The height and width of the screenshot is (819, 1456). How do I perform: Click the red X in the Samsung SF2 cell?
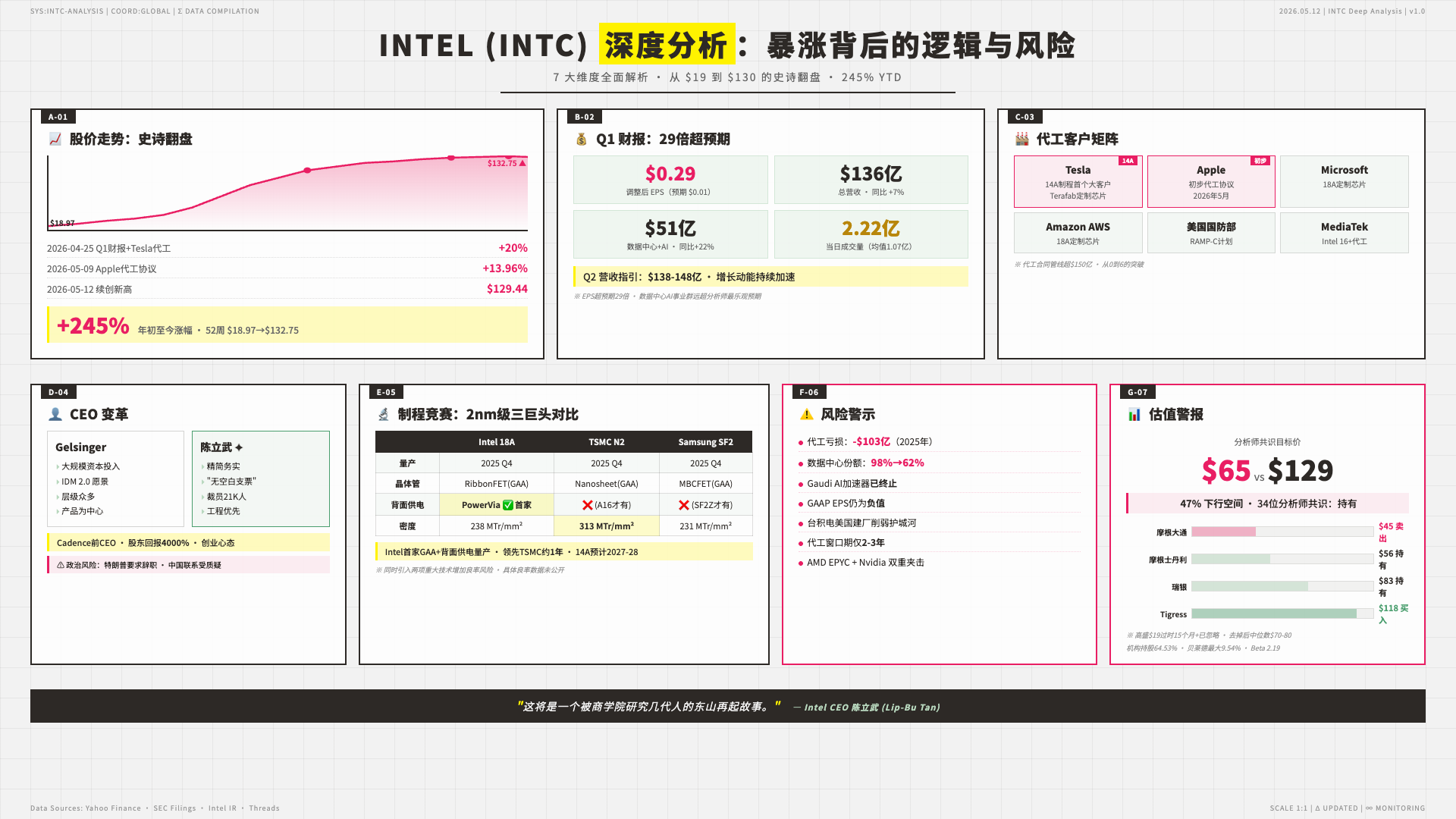pyautogui.click(x=684, y=505)
